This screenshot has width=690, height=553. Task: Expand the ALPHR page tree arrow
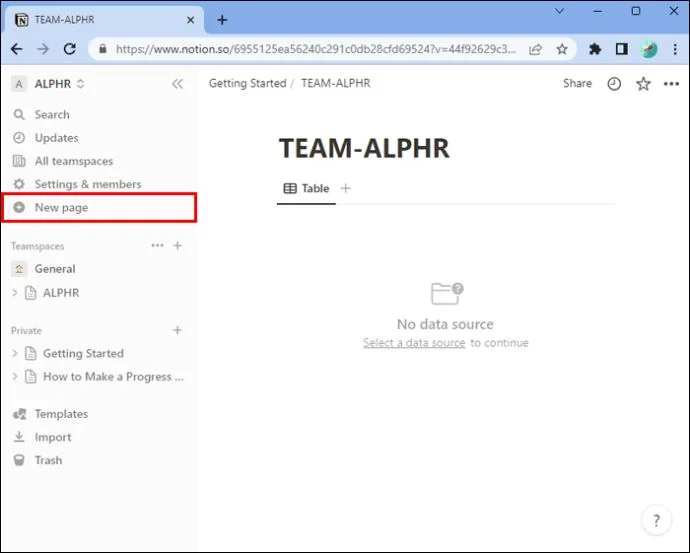tap(15, 292)
